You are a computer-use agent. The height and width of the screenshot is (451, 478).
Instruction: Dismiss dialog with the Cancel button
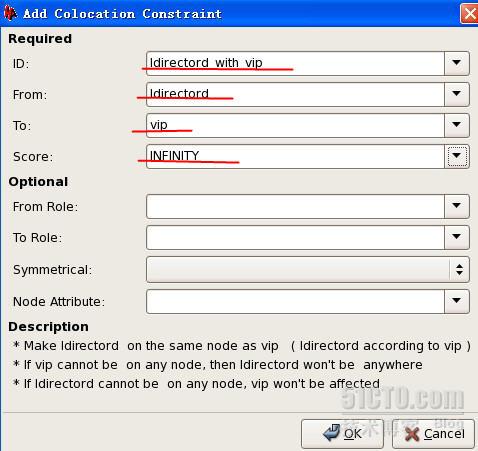pyautogui.click(x=433, y=434)
